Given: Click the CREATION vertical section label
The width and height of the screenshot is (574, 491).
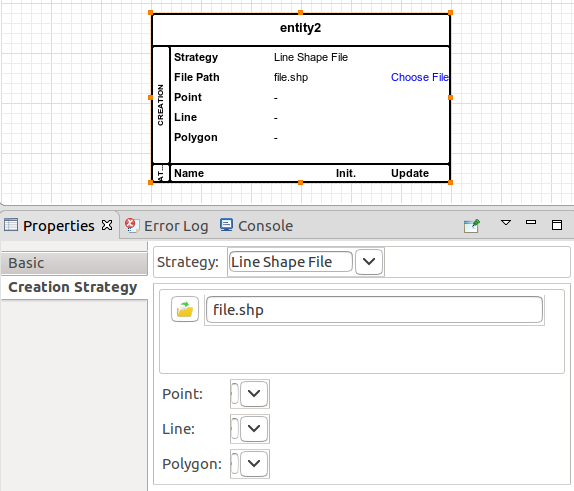Looking at the screenshot, I should tap(160, 105).
